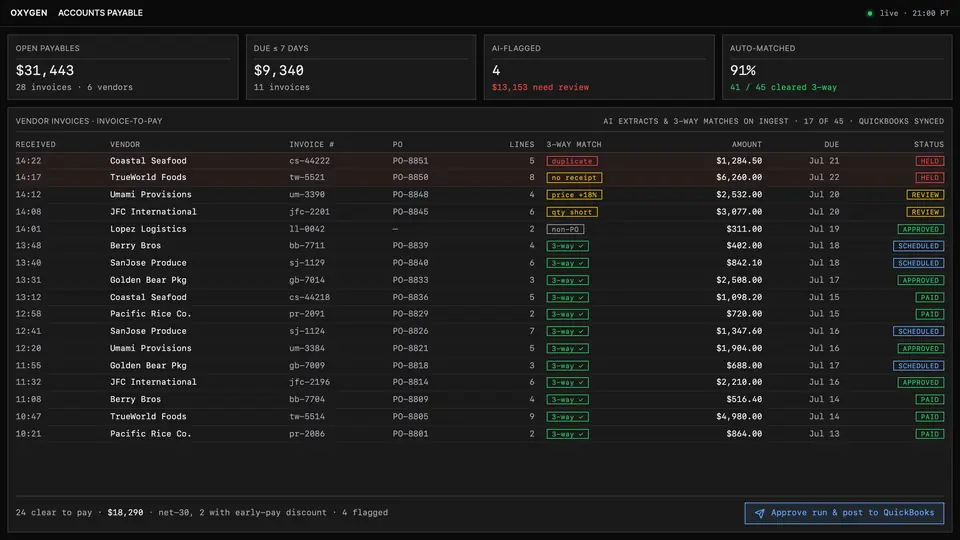
Task: Click the price +18% badge
Action: pyautogui.click(x=574, y=195)
